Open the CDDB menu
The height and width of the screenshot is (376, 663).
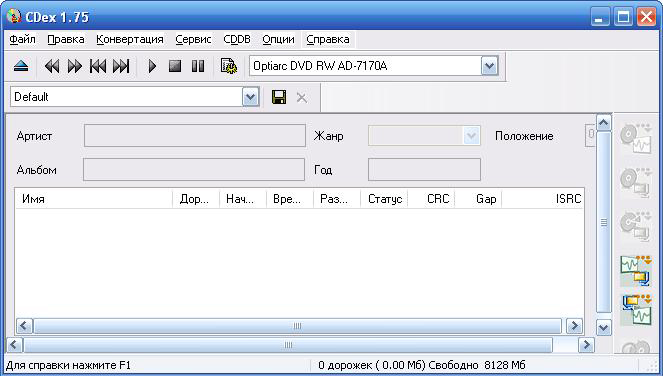tap(237, 39)
